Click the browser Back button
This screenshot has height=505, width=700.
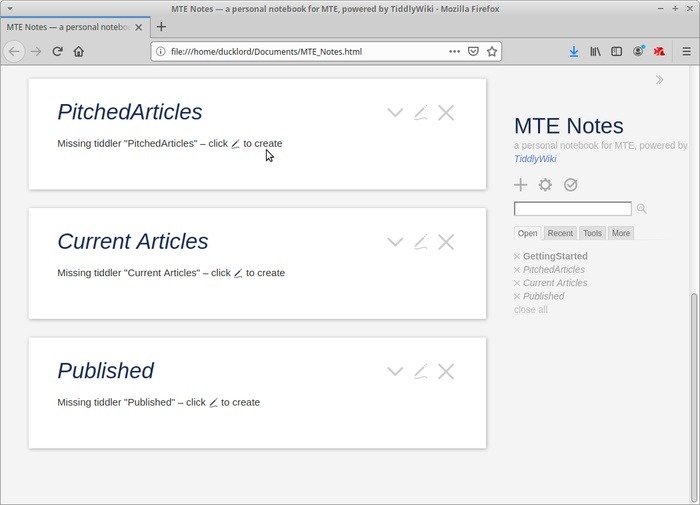pos(14,52)
